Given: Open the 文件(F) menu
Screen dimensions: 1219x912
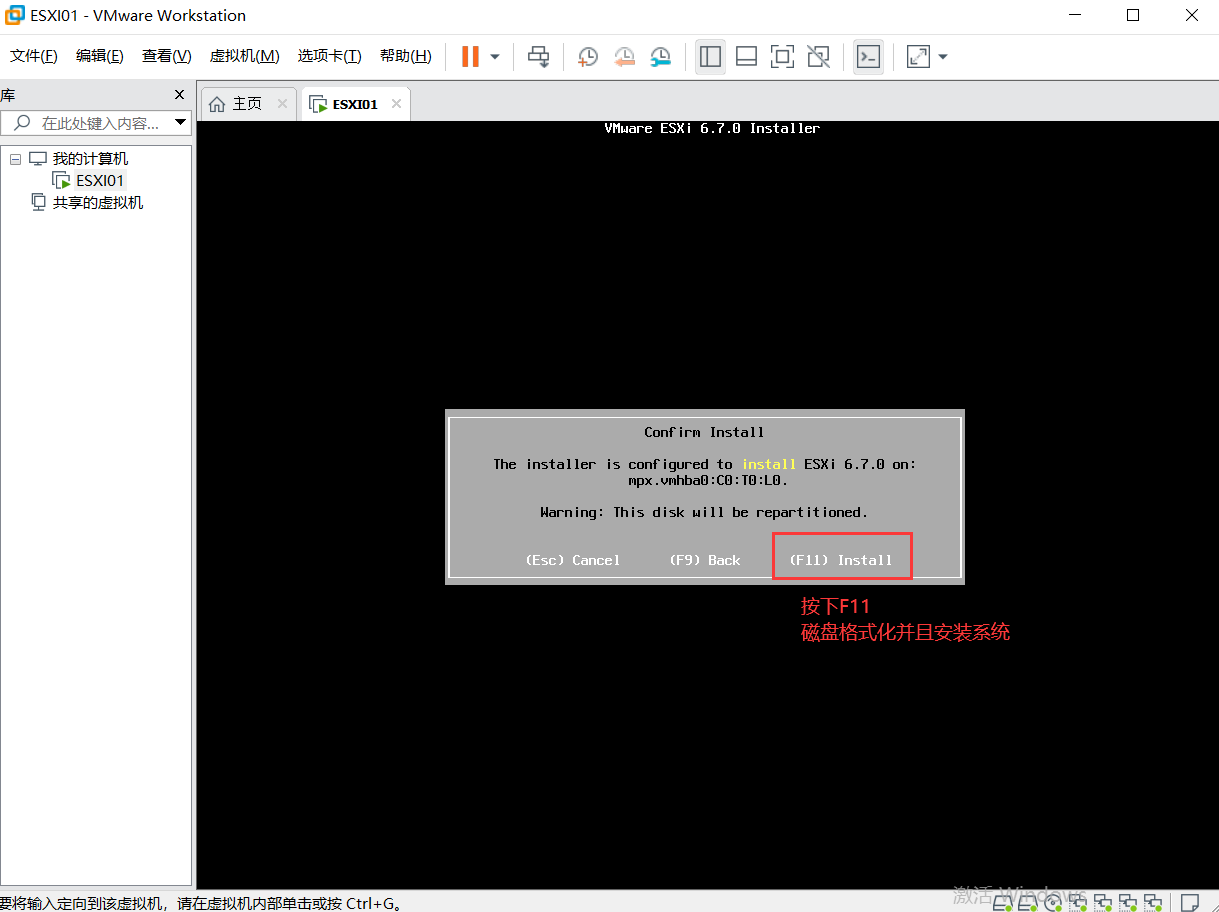Looking at the screenshot, I should [x=34, y=56].
